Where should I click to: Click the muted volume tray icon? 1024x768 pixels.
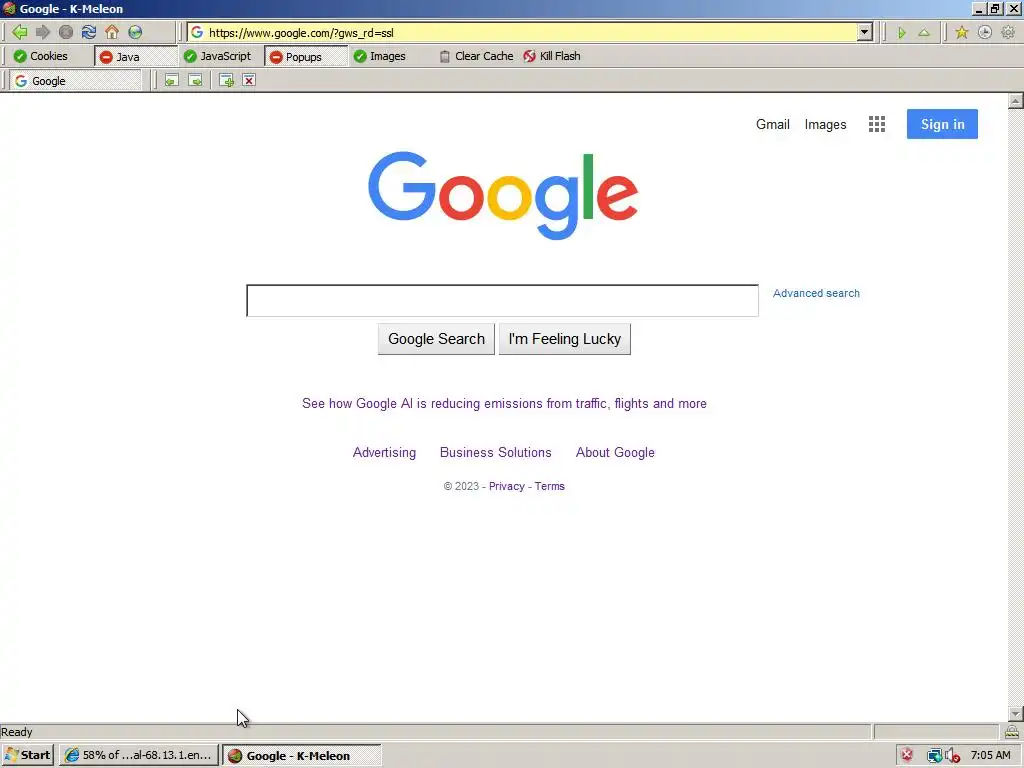click(952, 756)
